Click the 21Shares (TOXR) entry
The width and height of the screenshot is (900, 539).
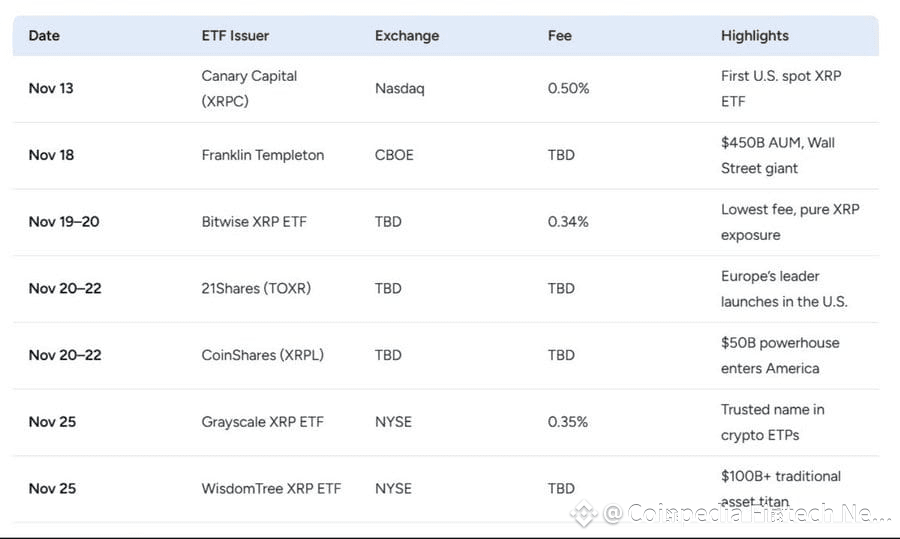pyautogui.click(x=256, y=288)
